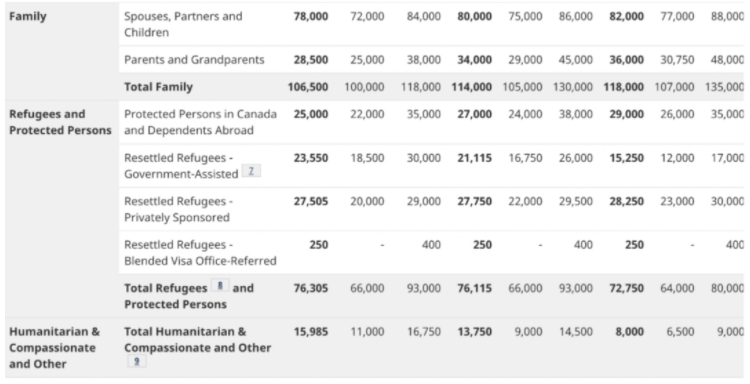Select Resettled Refugees - Privately Sponsored label
The width and height of the screenshot is (750, 384).
pos(179,209)
